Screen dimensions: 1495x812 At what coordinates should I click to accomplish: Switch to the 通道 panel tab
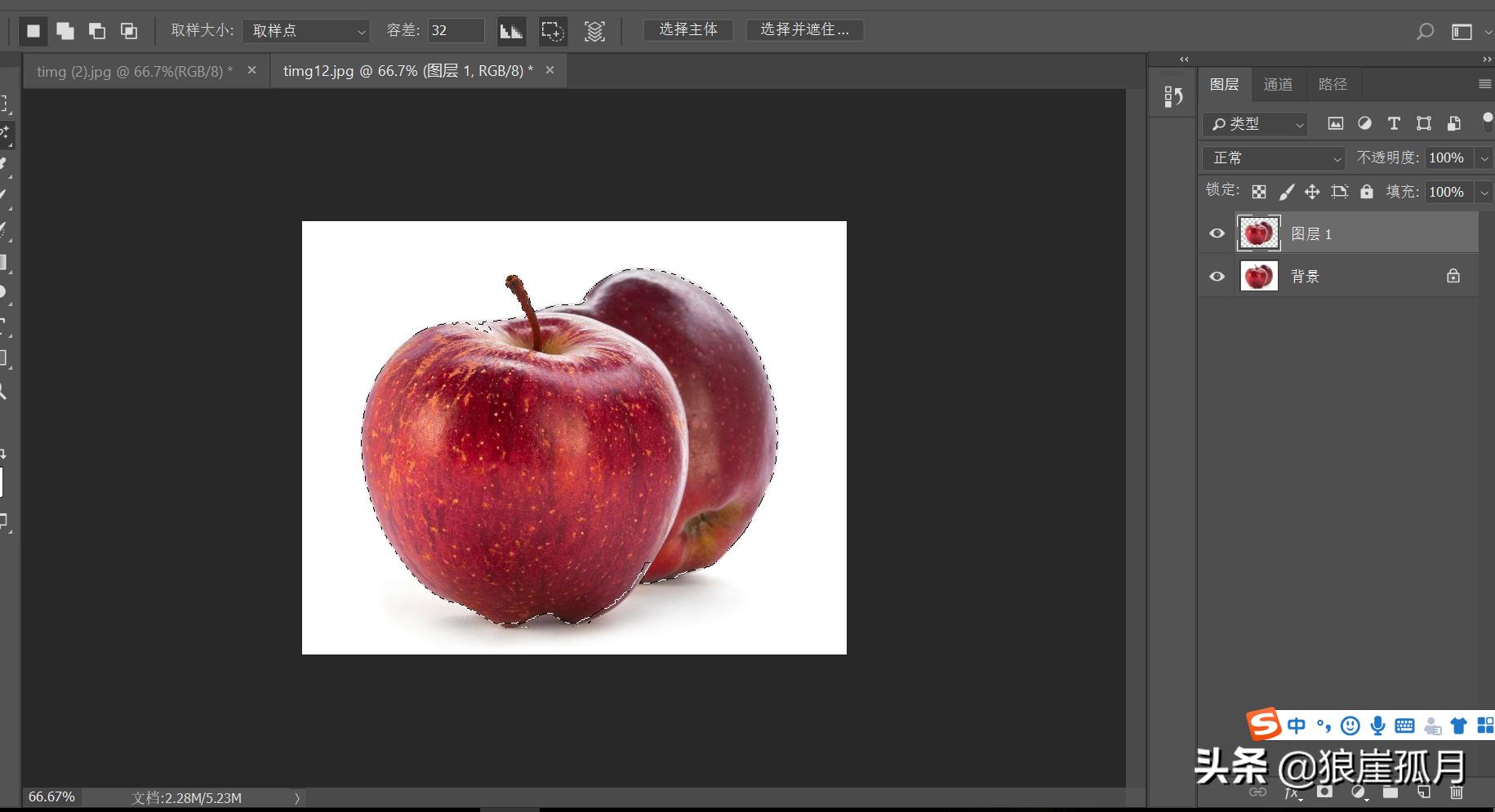pyautogui.click(x=1277, y=84)
